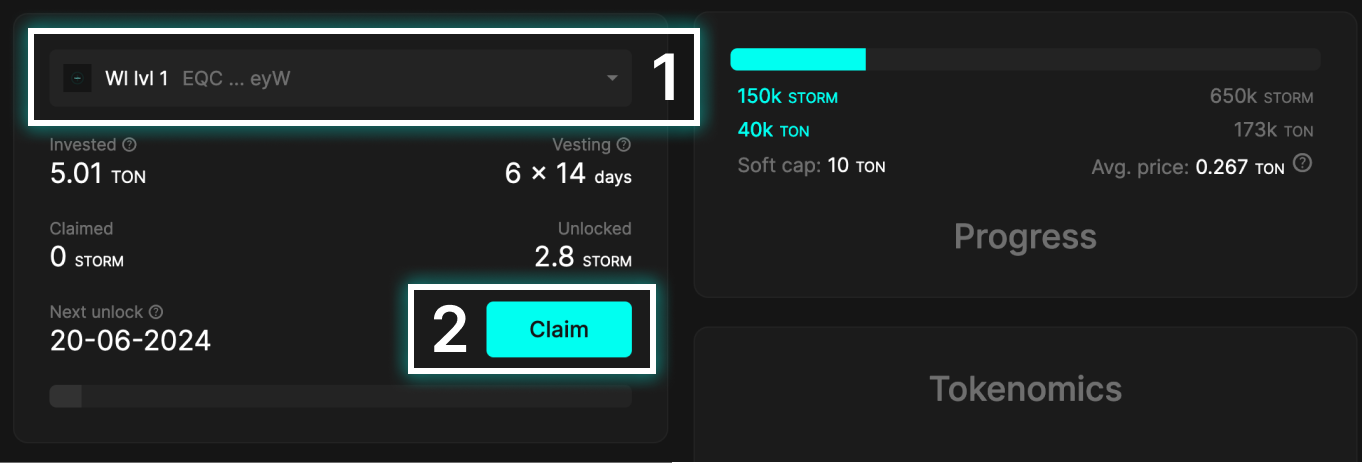
Task: Click the vesting progress bar under Next unlock
Action: coord(340,397)
